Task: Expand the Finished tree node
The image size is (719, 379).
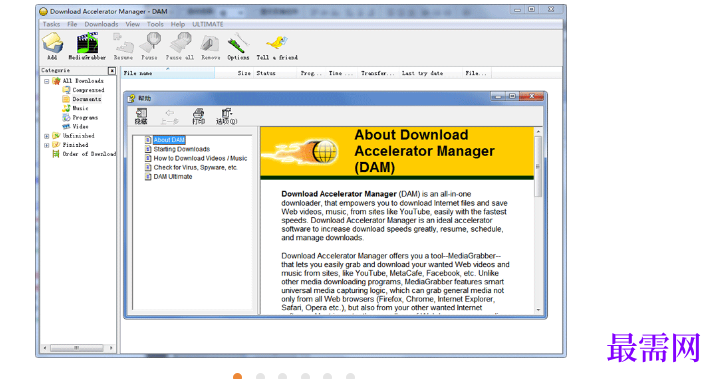Action: (46, 145)
